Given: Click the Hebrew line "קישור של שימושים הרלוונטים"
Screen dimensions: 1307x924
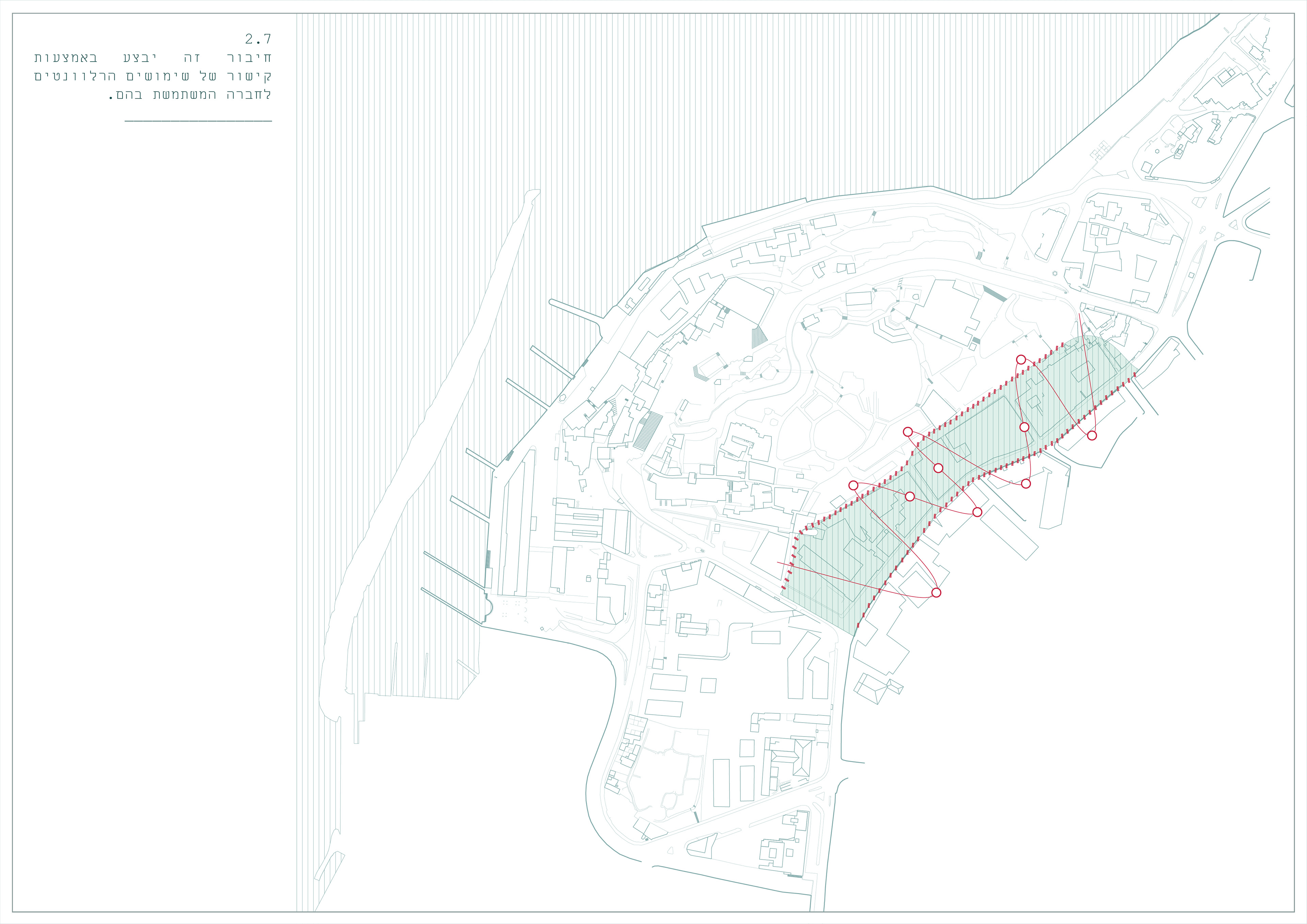Looking at the screenshot, I should pos(152,76).
